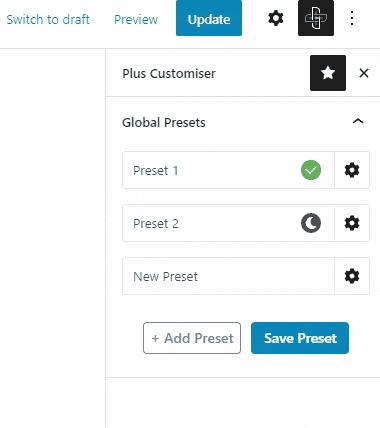This screenshot has height=428, width=380.
Task: Open the three-dot options menu
Action: coord(352,18)
